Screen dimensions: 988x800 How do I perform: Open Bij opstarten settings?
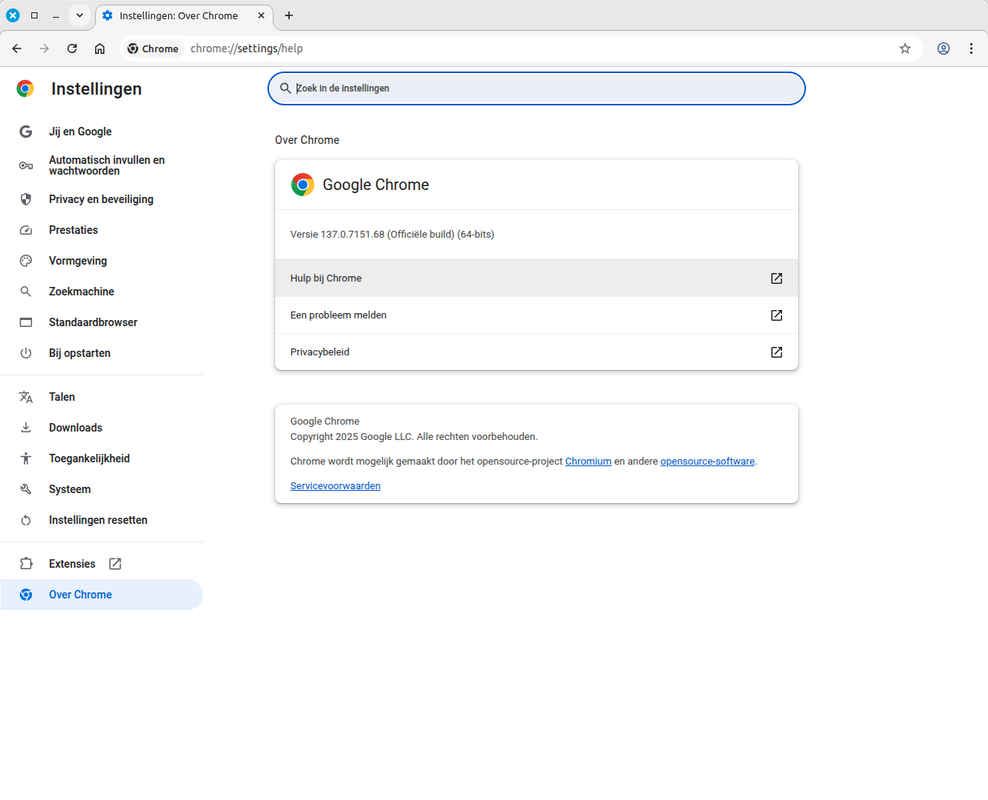tap(101, 353)
